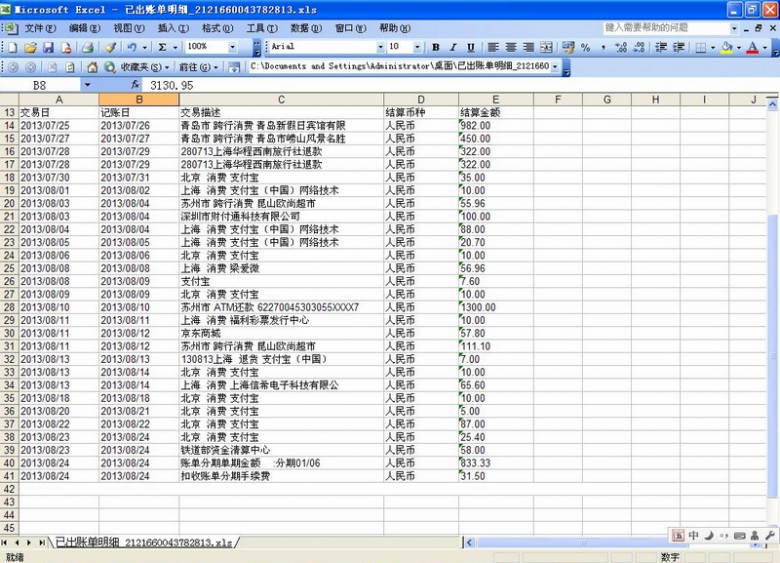Apply Percent style formatting
The image size is (780, 563).
[x=585, y=47]
